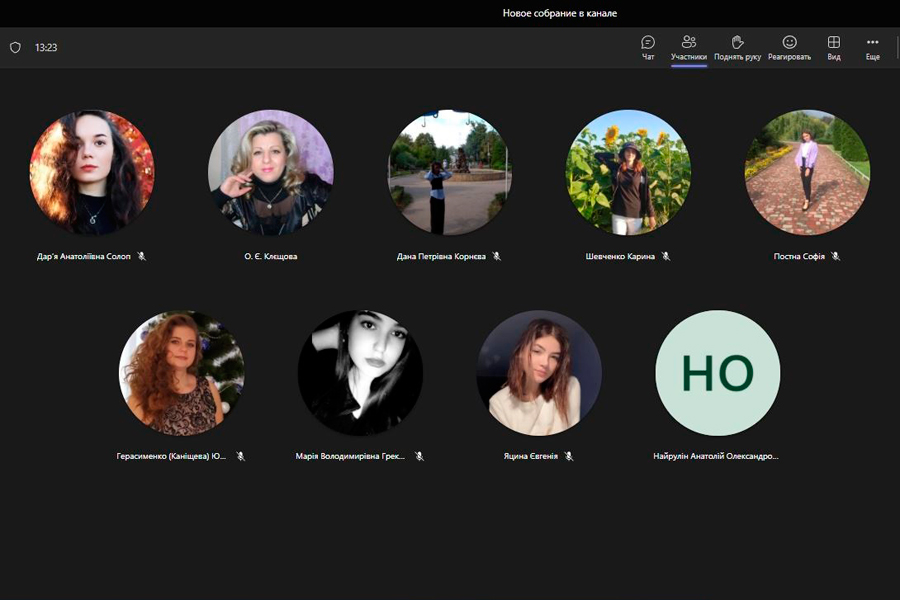Click the title Новое собрание в канале
900x600 pixels.
point(560,13)
